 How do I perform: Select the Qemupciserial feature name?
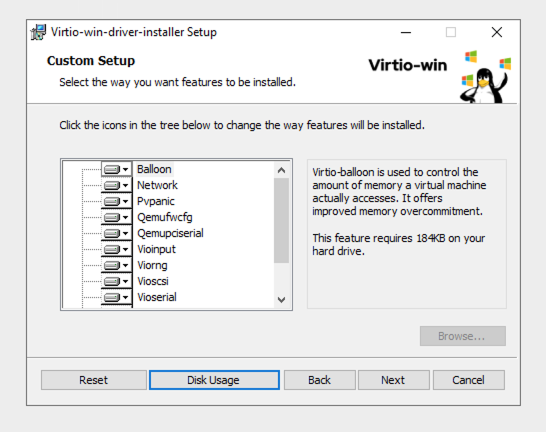[x=170, y=233]
